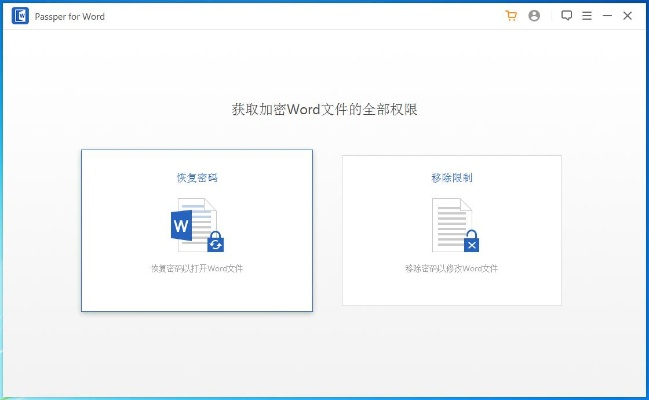Minimize the Passper for Word window
Viewport: 649px width, 400px height.
point(607,16)
